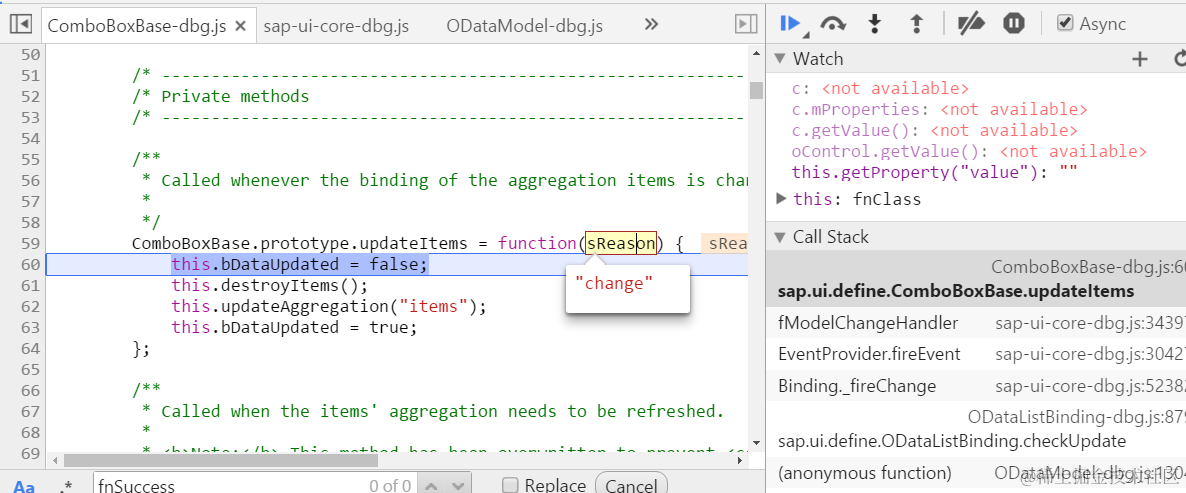Image resolution: width=1186 pixels, height=493 pixels.
Task: Collapse the Watch section
Action: coord(780,59)
